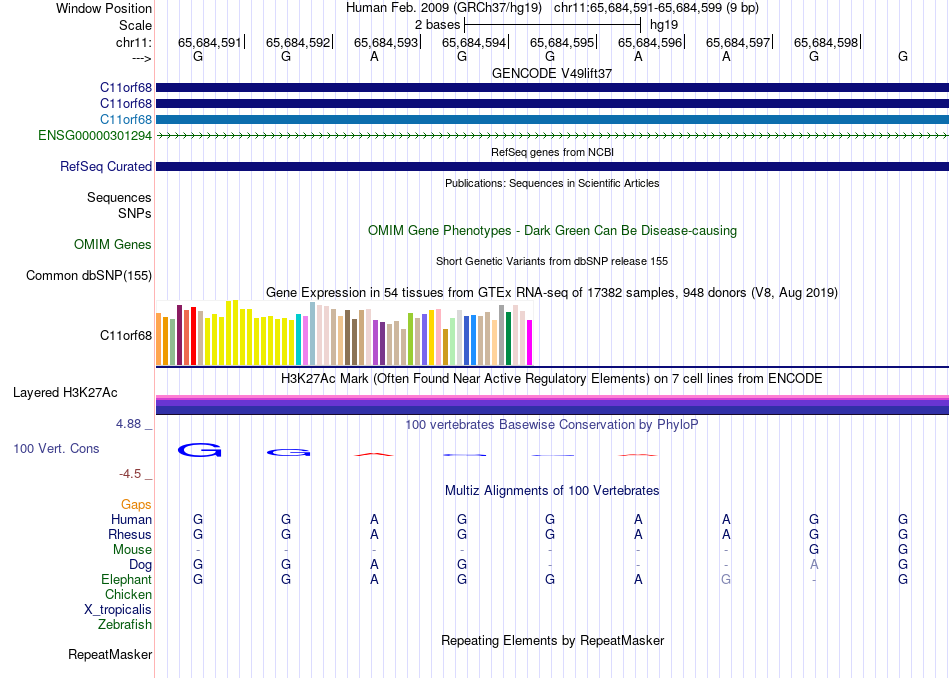Click the Zebrafish alignment row label
Image resolution: width=950 pixels, height=678 pixels.
point(125,624)
